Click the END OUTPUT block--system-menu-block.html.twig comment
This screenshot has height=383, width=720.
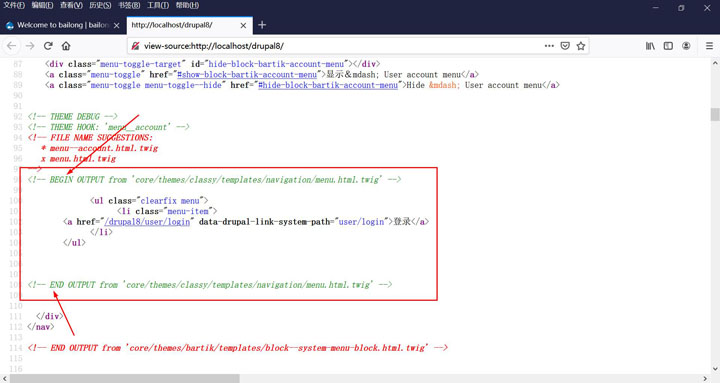(x=238, y=348)
